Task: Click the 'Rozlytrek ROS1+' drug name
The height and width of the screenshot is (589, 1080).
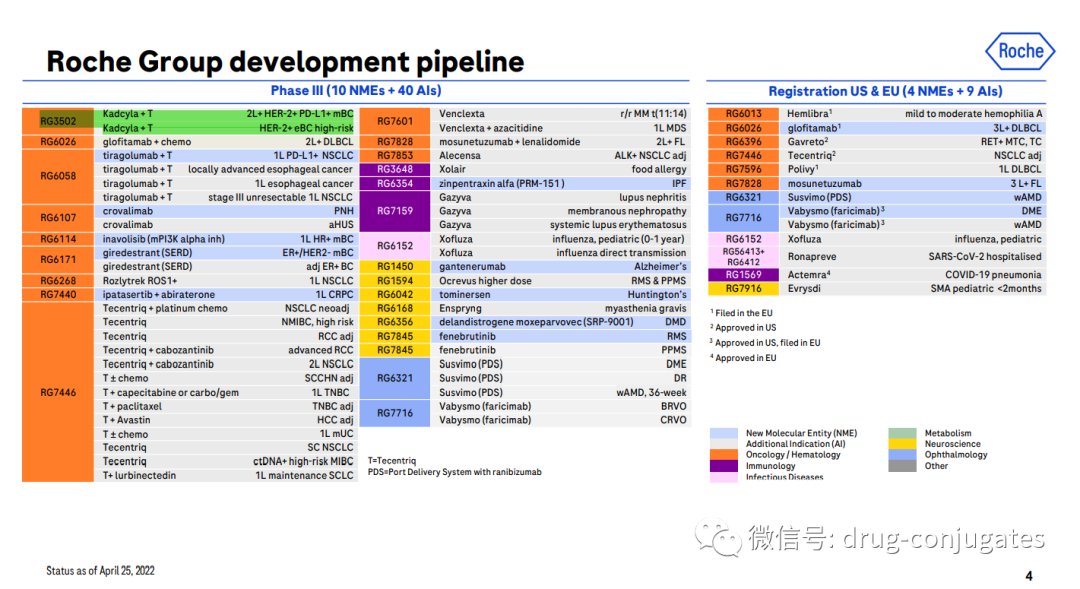Action: pos(140,281)
